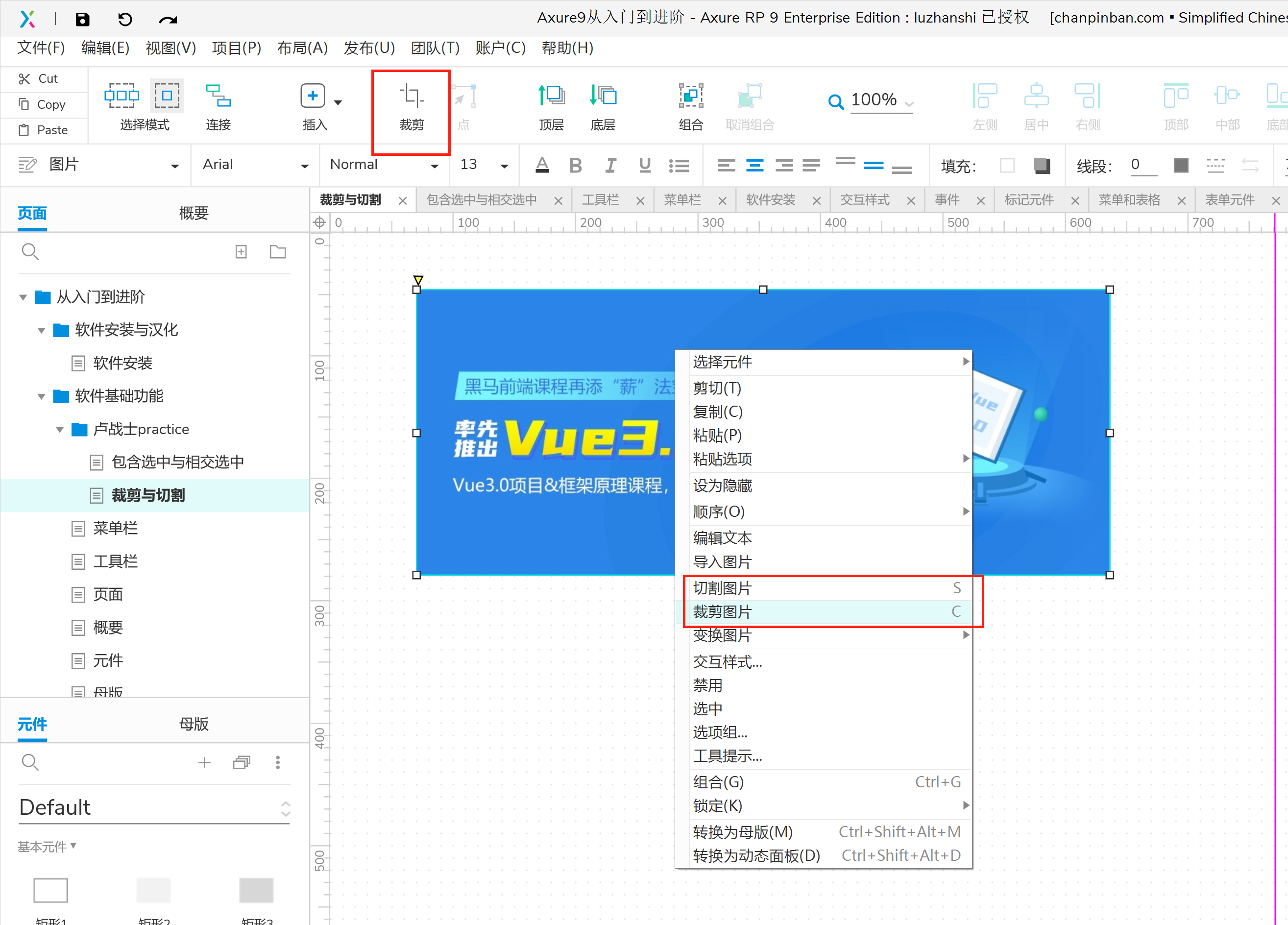Click the Connect (连接) tool icon
This screenshot has width=1288, height=925.
coord(218,96)
